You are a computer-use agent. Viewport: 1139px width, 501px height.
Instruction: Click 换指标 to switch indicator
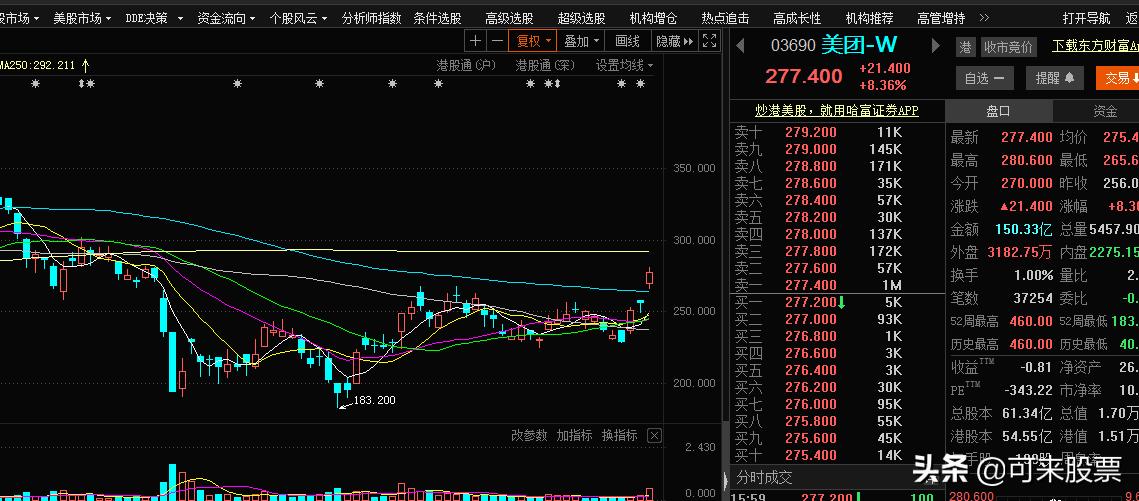click(x=620, y=436)
